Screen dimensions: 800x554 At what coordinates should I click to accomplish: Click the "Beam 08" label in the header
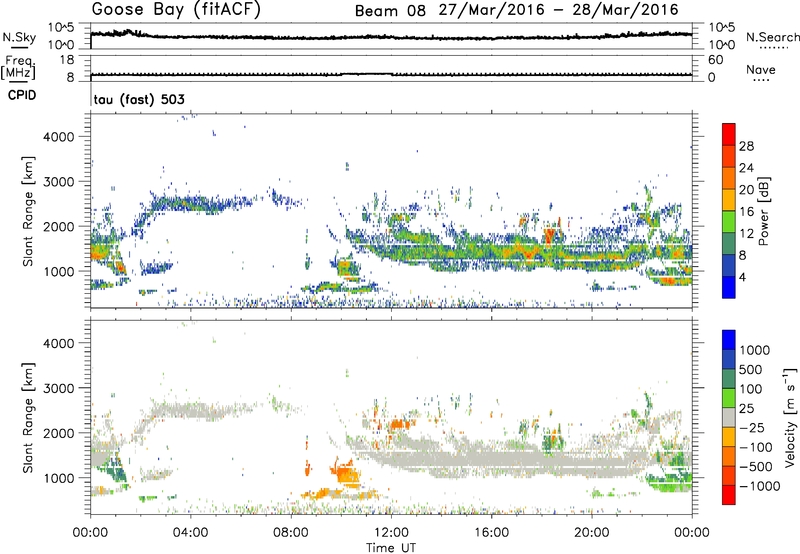390,11
